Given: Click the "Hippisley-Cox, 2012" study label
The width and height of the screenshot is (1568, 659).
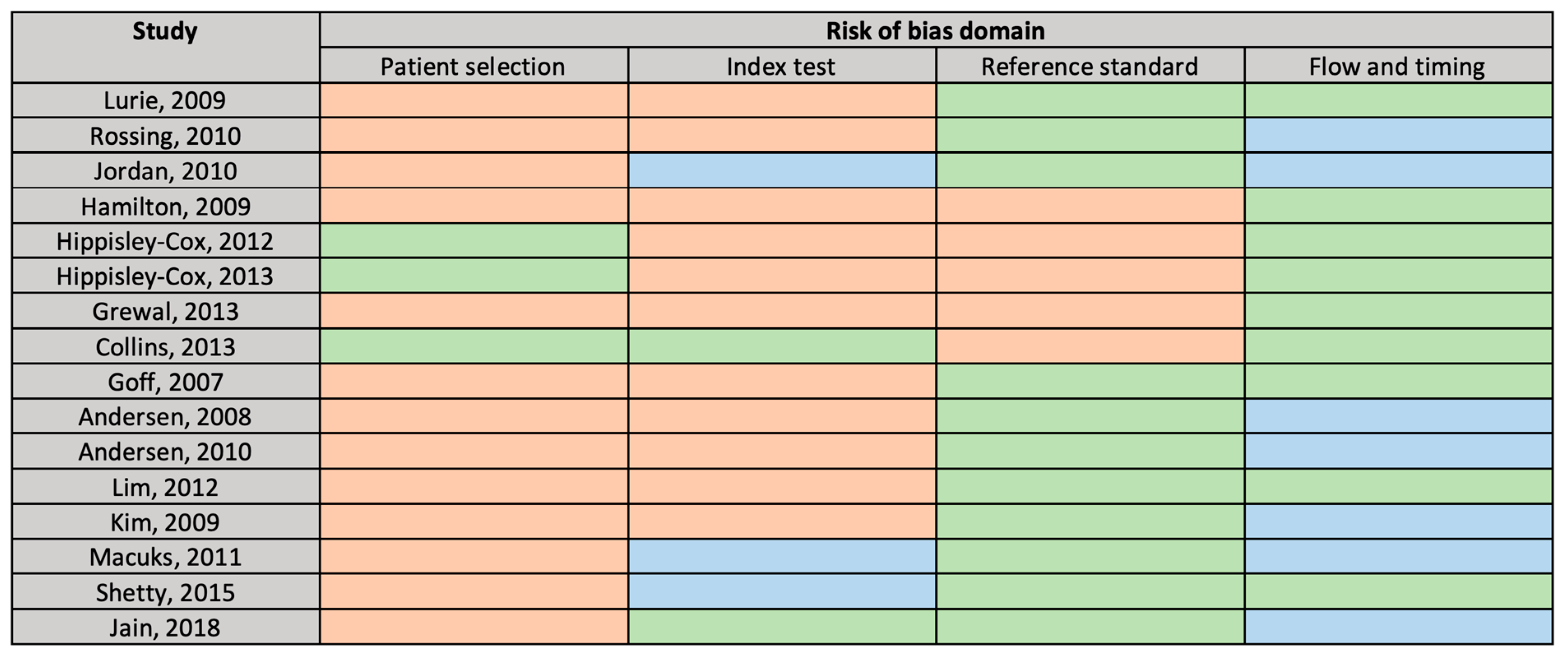Looking at the screenshot, I should [165, 242].
